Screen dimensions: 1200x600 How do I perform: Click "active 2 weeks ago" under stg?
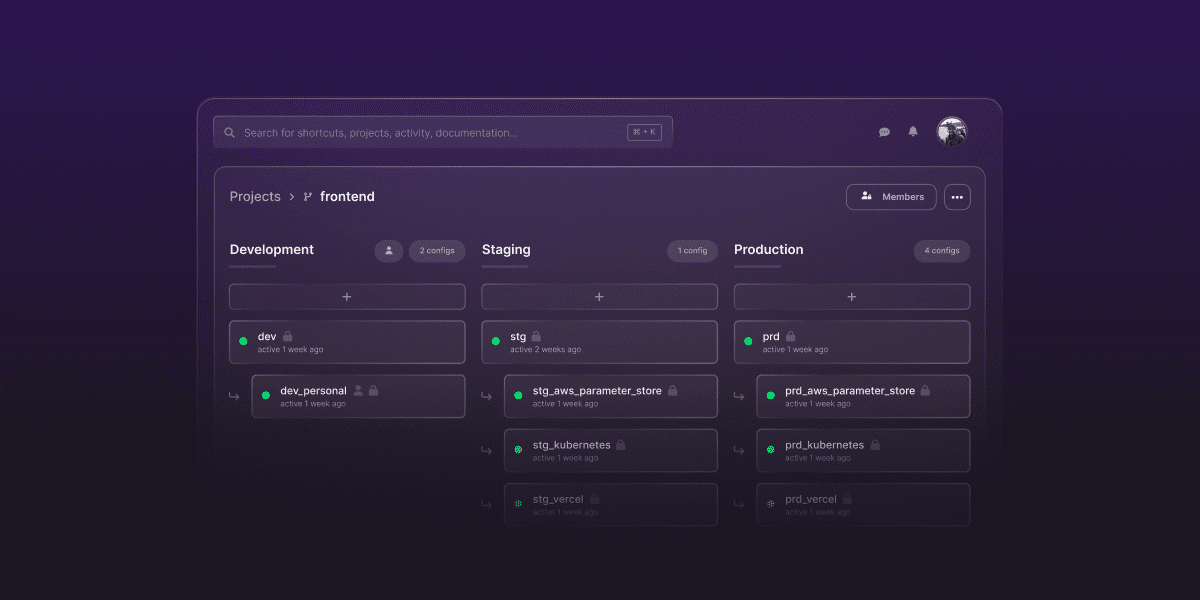pyautogui.click(x=545, y=350)
